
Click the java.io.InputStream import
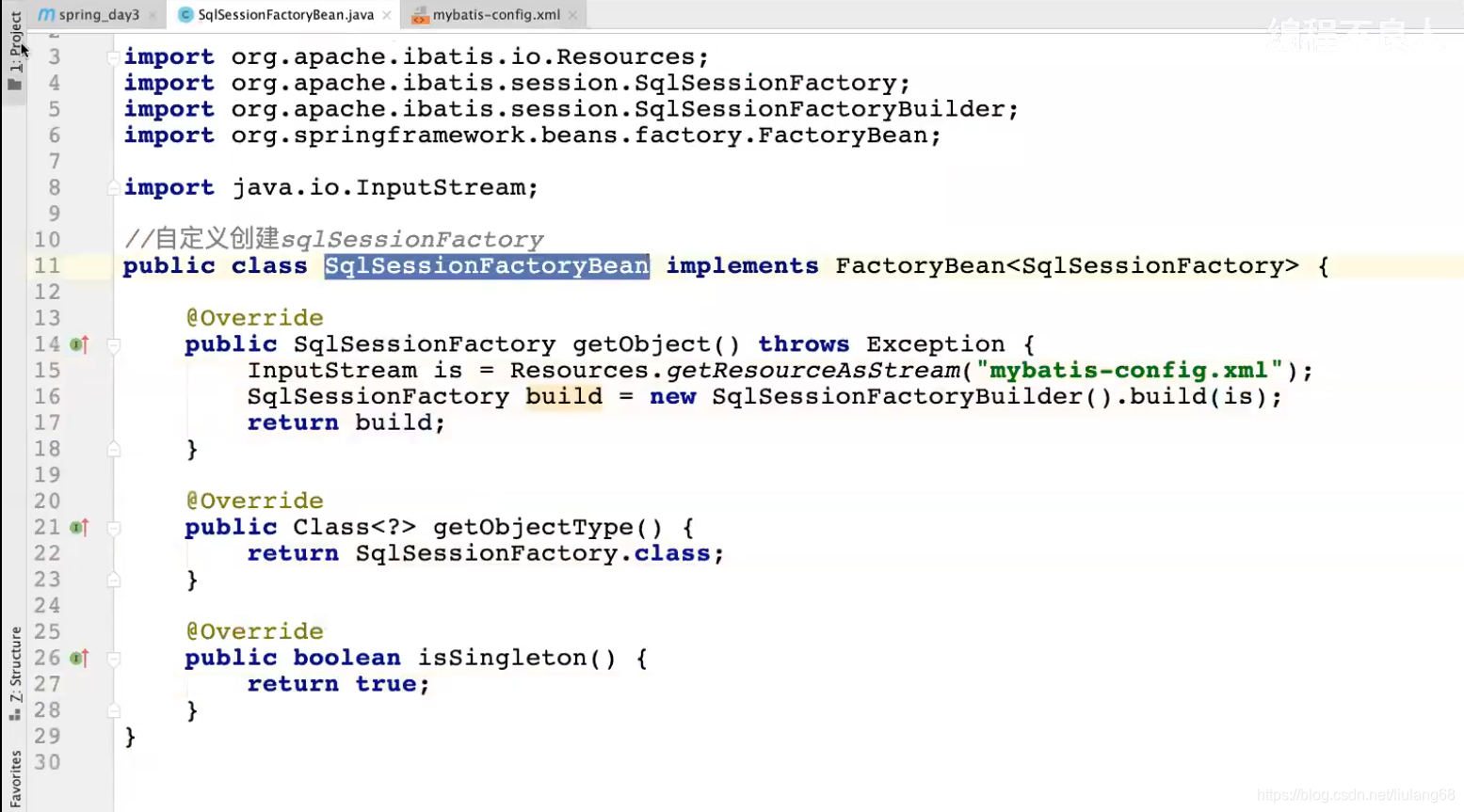[385, 188]
